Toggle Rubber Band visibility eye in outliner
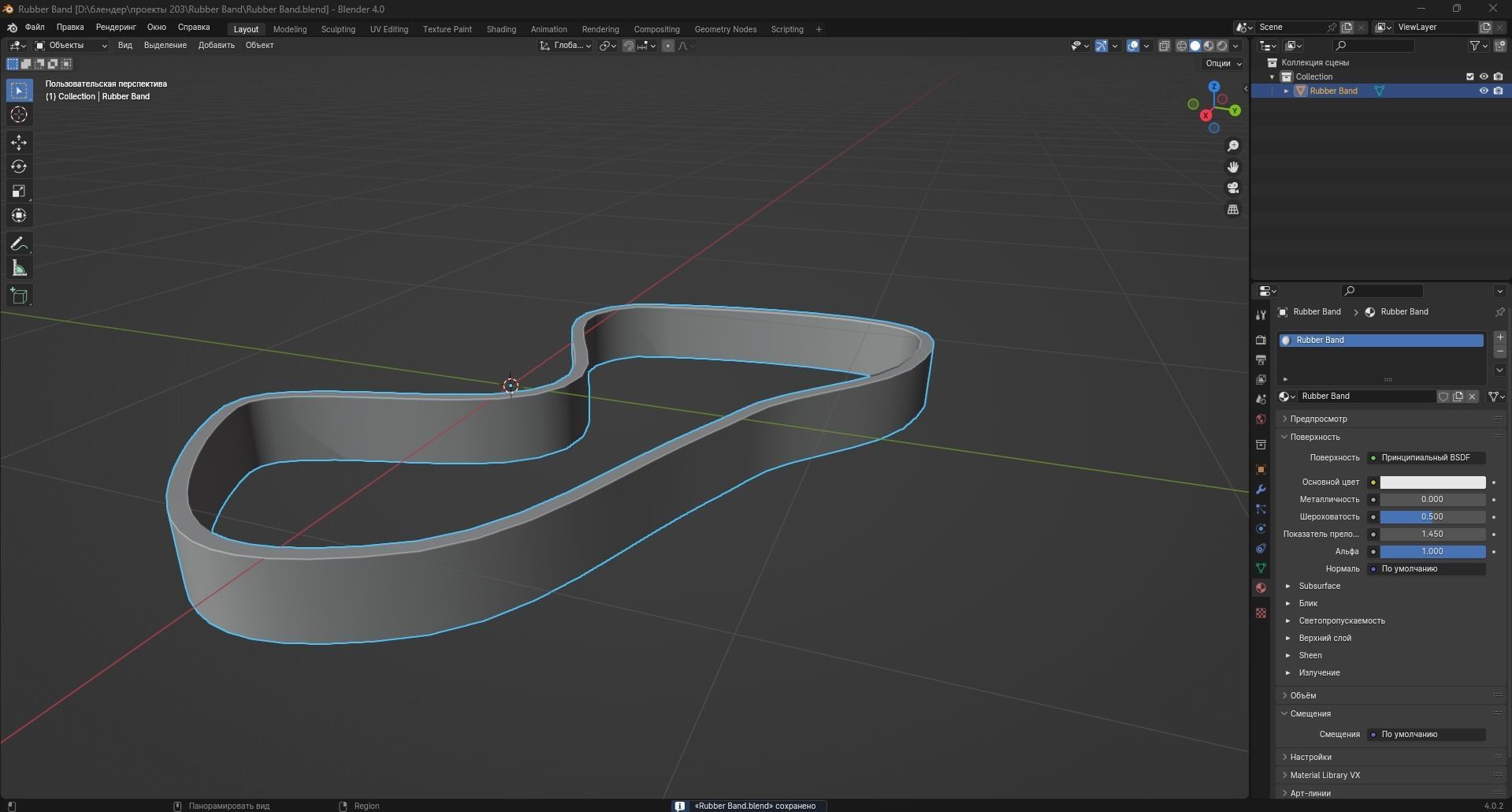Screen dimensions: 1512x812 tap(1484, 91)
